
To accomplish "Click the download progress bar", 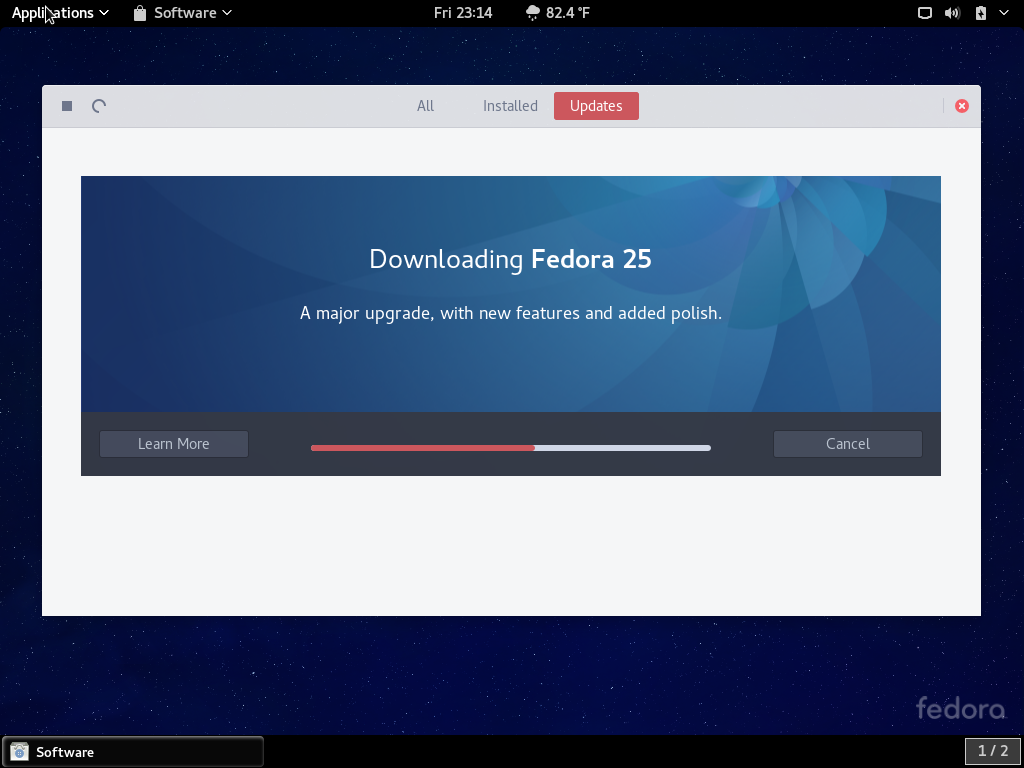I will tap(510, 448).
